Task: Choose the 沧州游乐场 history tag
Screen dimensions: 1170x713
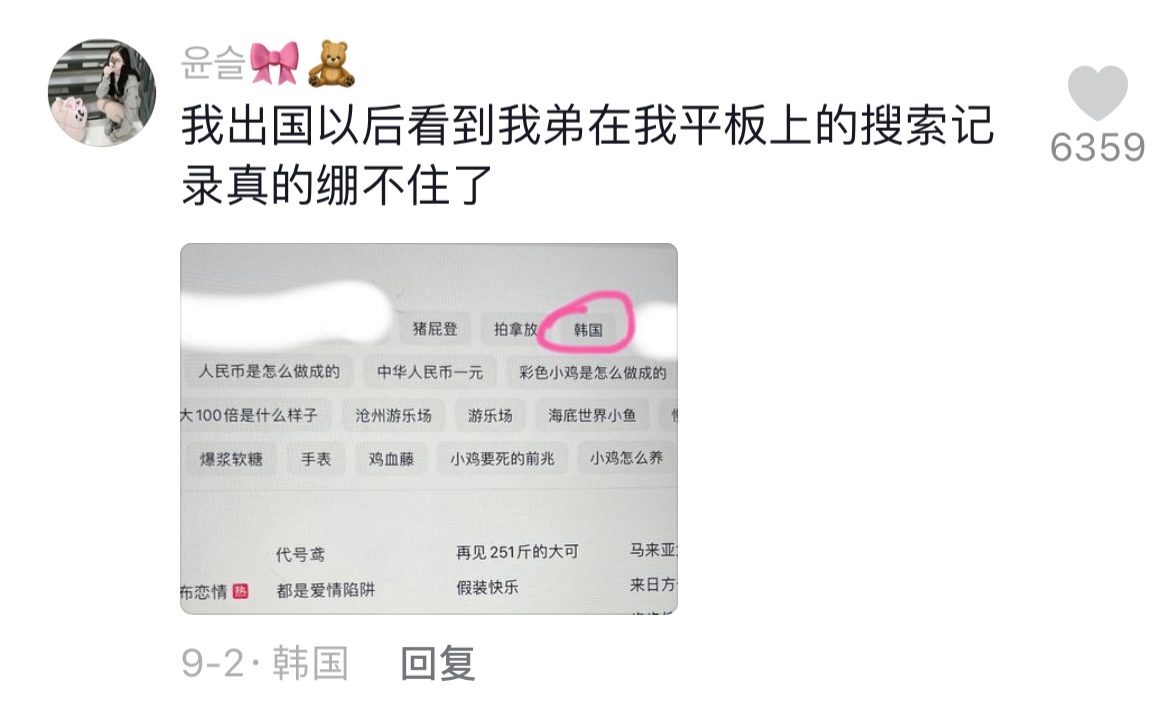Action: pyautogui.click(x=393, y=415)
